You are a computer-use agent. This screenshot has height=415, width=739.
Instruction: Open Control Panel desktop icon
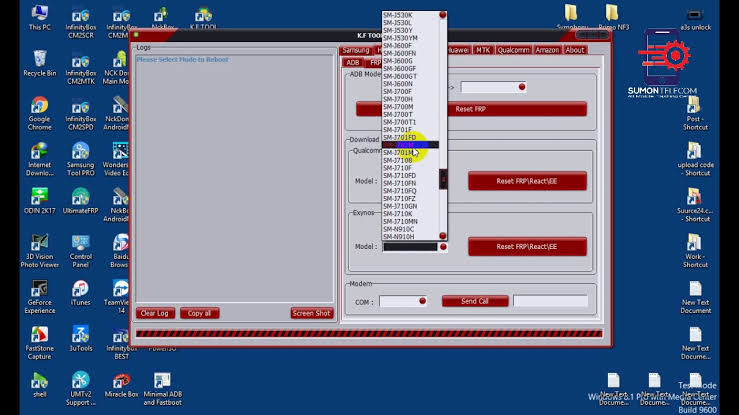(81, 251)
